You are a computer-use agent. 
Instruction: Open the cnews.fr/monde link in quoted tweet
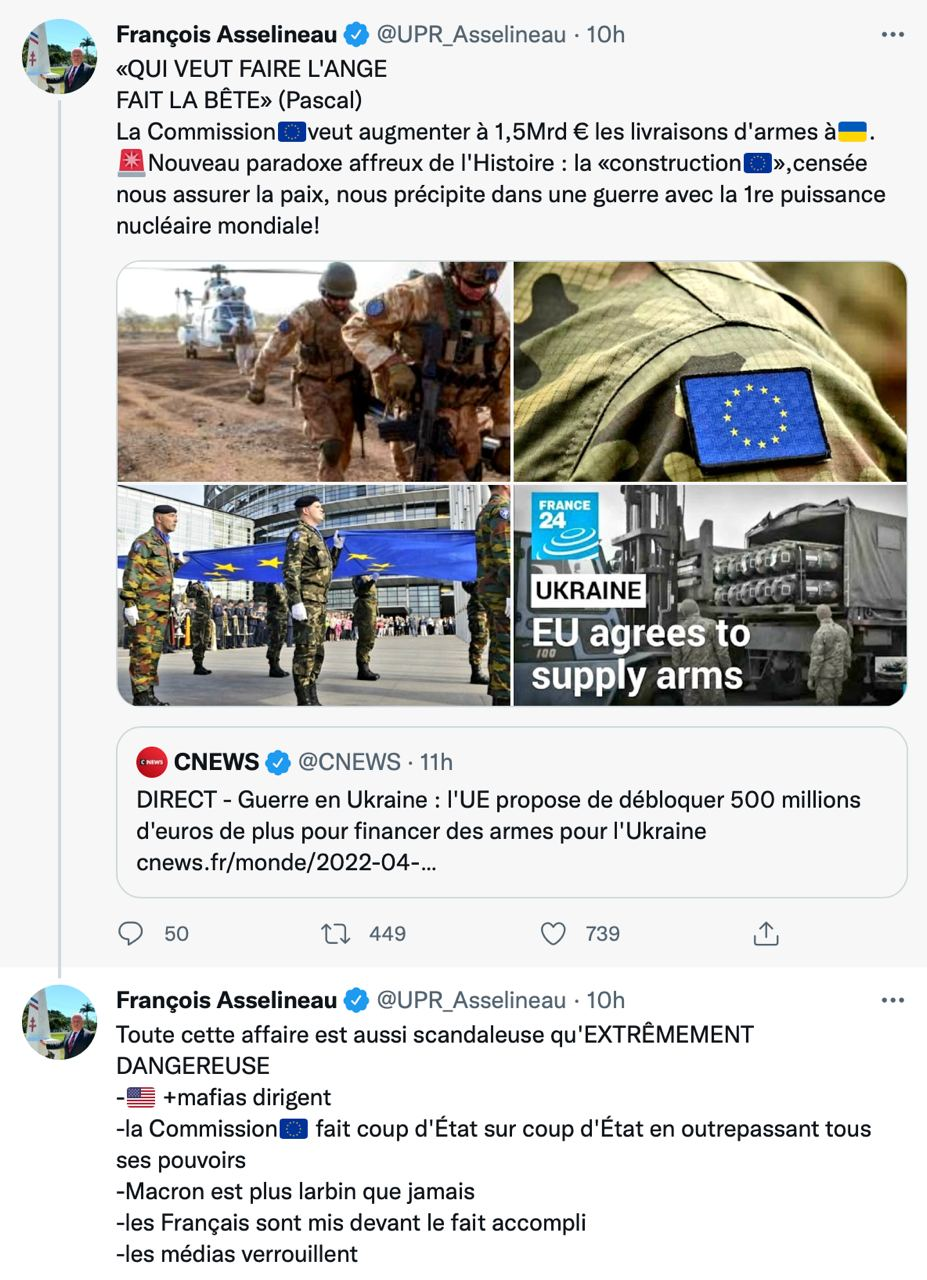click(286, 862)
